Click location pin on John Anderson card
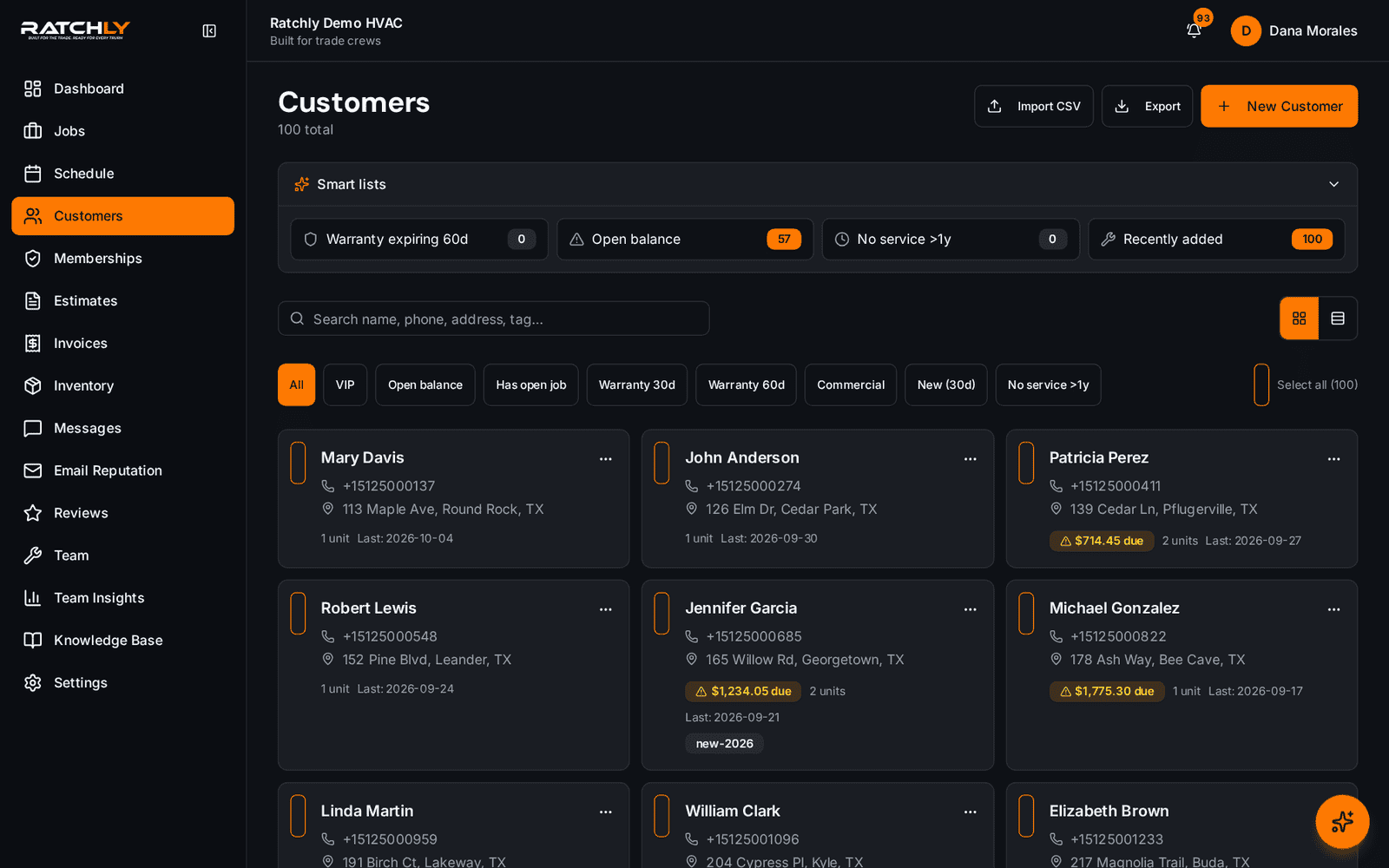 tap(692, 509)
